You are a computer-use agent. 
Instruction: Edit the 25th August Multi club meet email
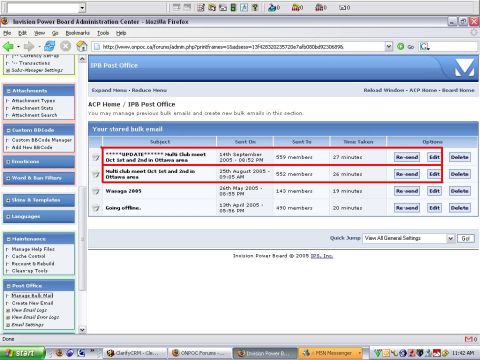[x=434, y=174]
